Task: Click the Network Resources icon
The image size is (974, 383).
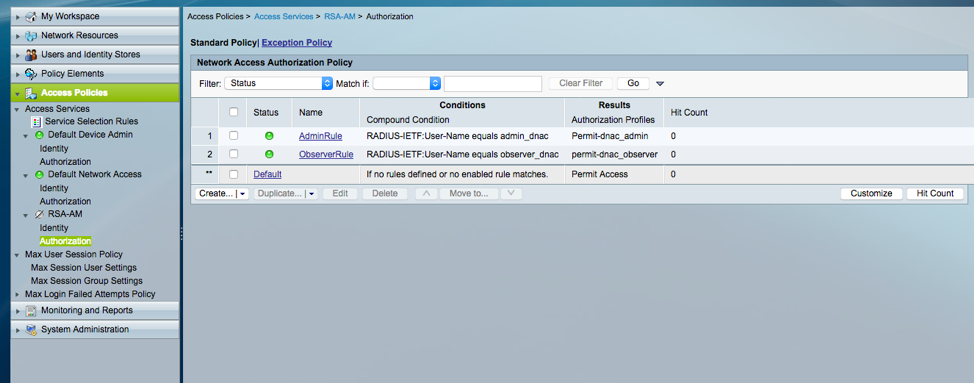Action: pos(31,35)
